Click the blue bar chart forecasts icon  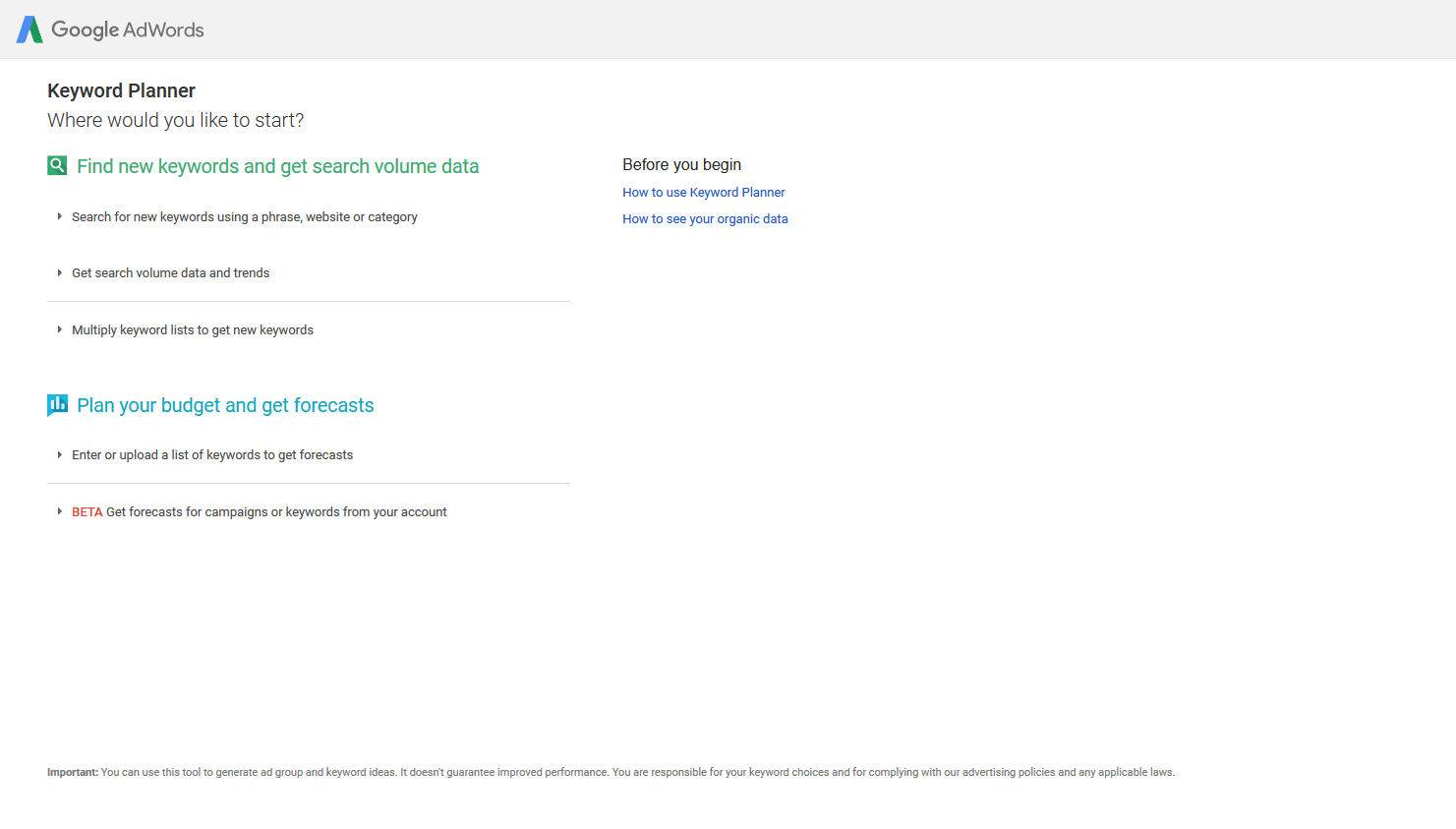57,405
